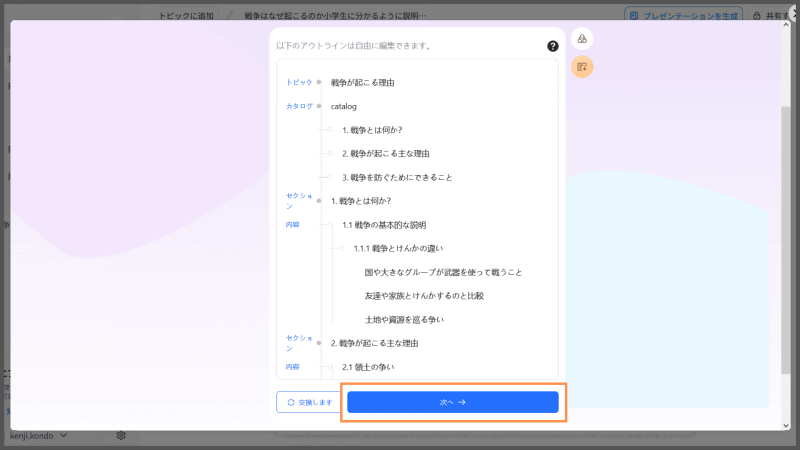Open the kenji.kondo account dropdown
The height and width of the screenshot is (450, 800).
[x=38, y=436]
